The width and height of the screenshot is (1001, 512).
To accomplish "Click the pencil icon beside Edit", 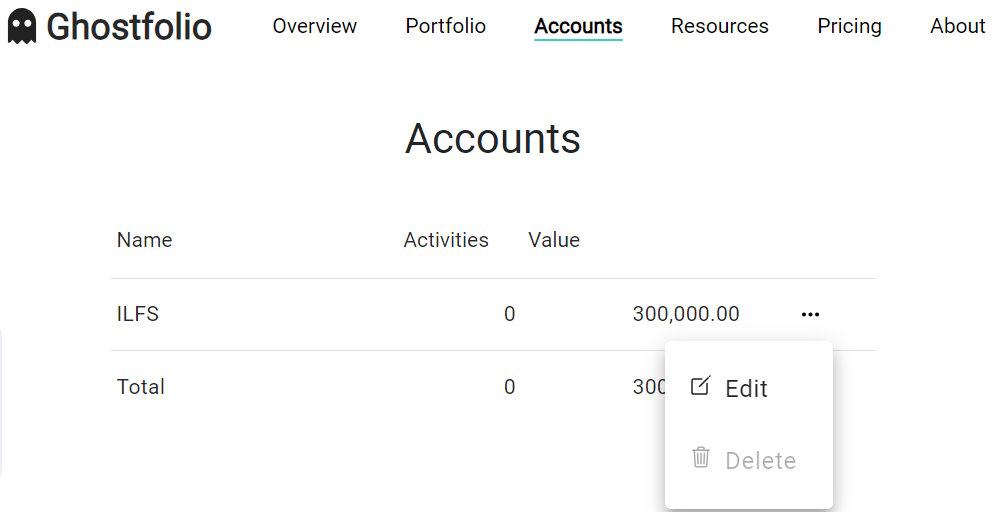I will coord(701,386).
